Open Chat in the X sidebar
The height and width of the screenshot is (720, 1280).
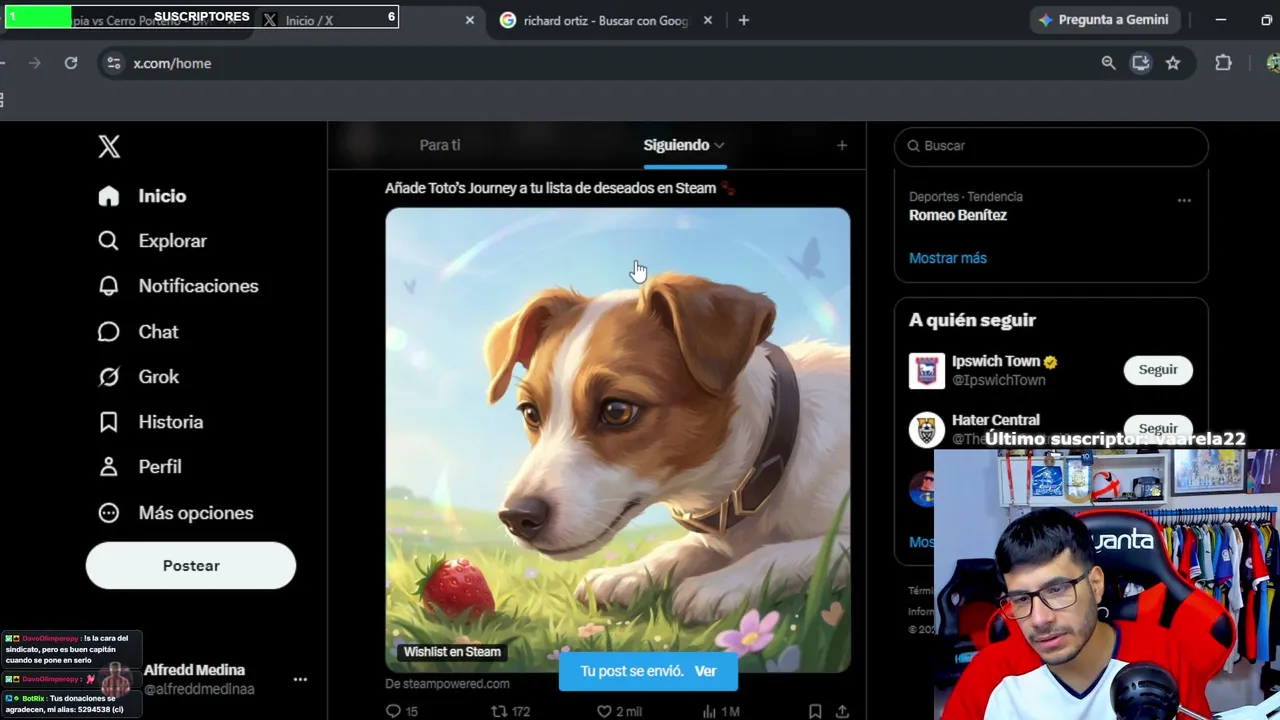pos(138,332)
